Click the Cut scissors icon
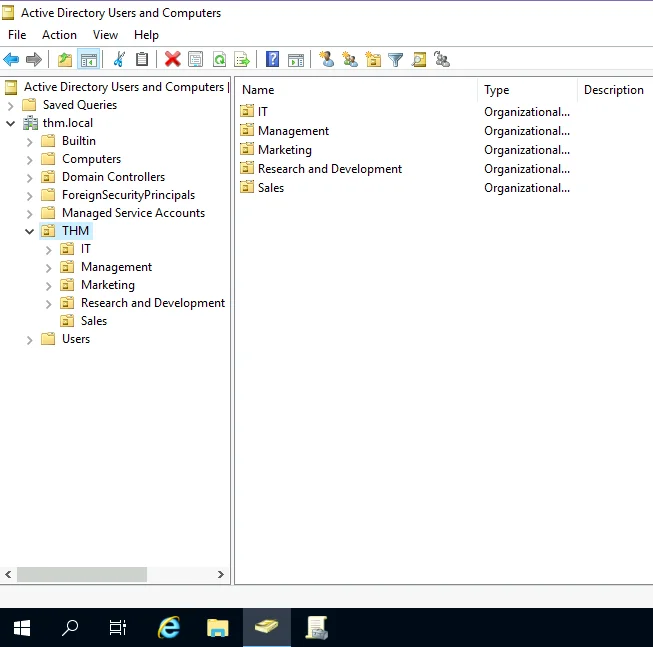The image size is (653, 647). click(119, 60)
